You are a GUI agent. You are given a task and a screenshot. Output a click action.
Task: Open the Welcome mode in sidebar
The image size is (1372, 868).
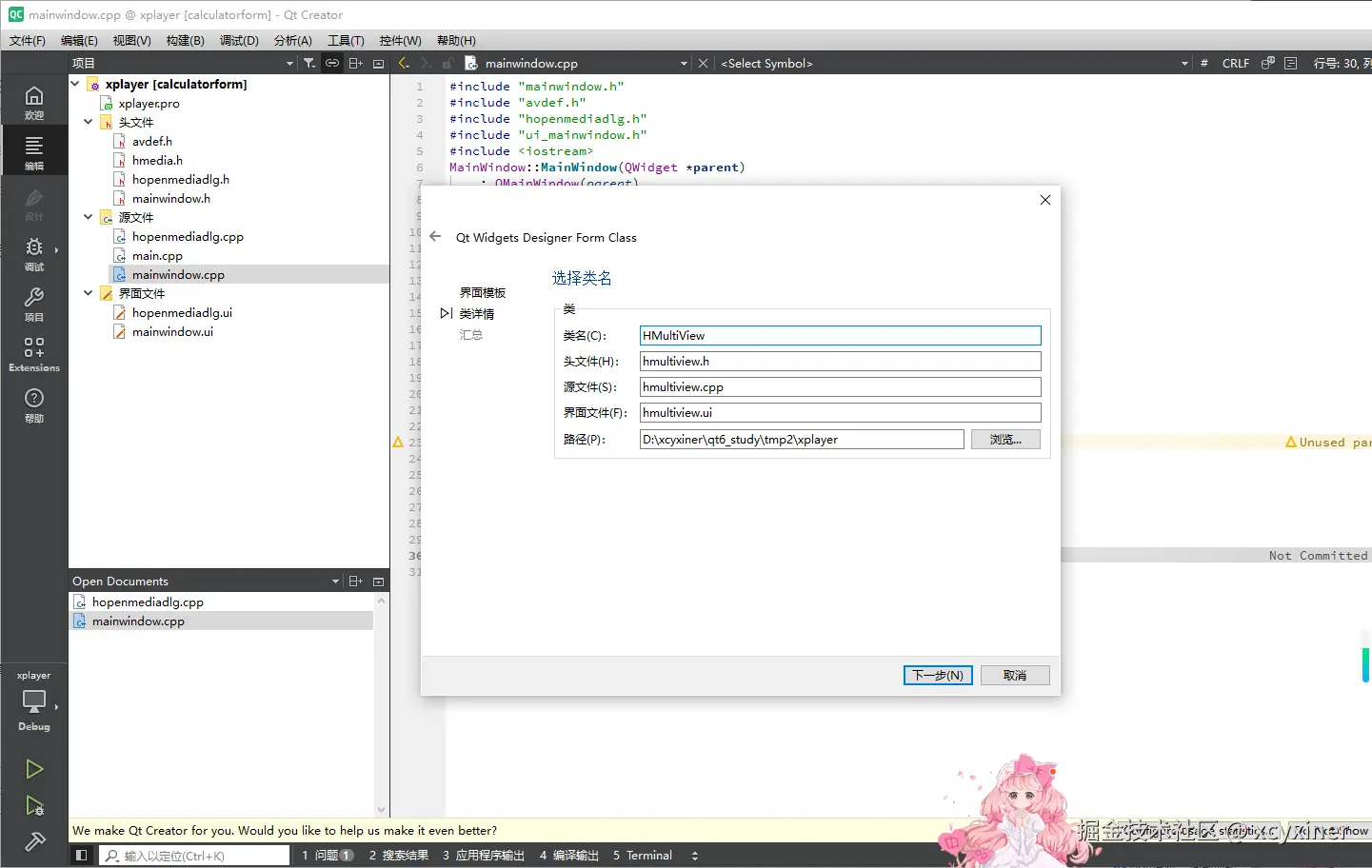[x=34, y=102]
